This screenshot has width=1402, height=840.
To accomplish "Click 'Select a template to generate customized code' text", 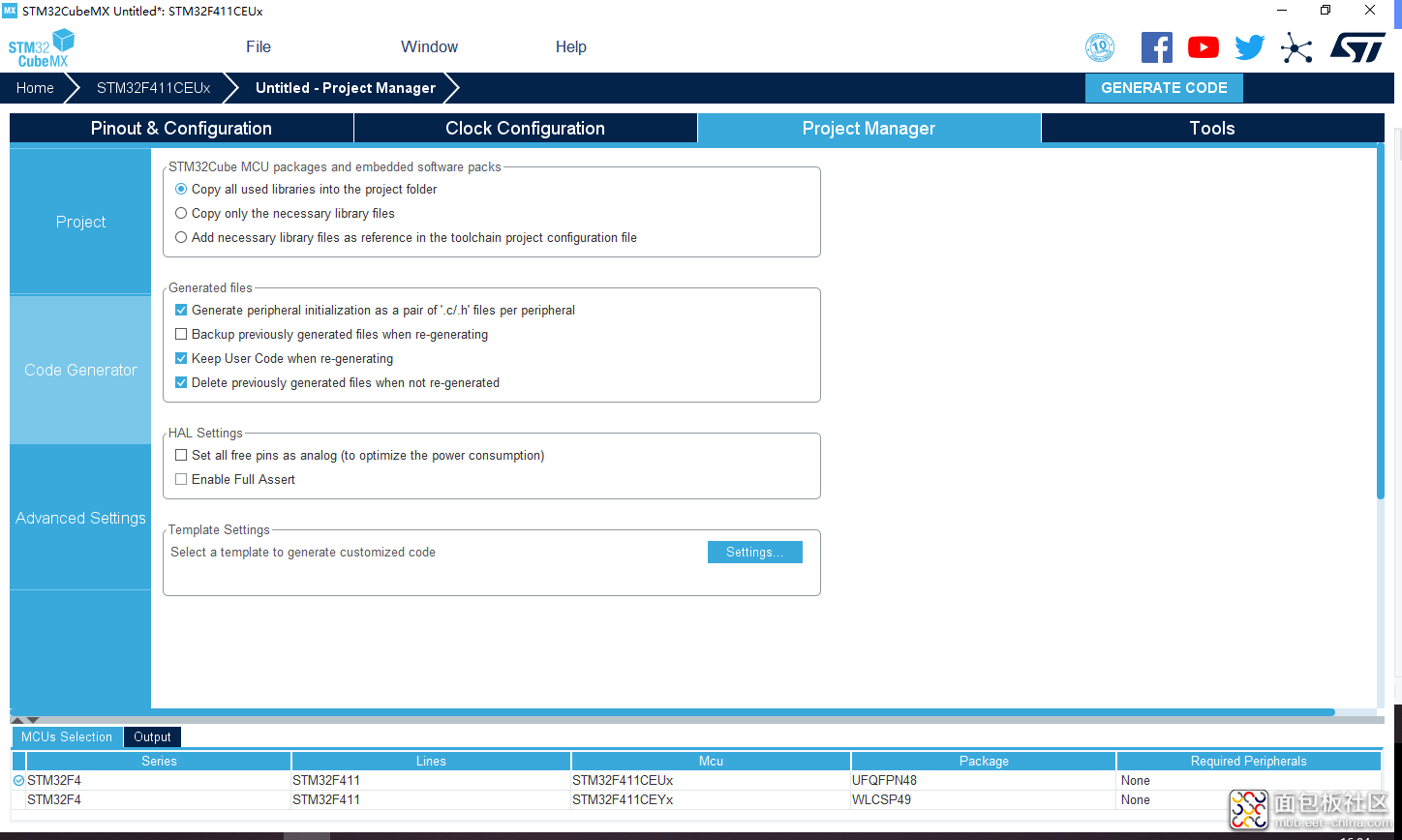I will click(x=303, y=553).
